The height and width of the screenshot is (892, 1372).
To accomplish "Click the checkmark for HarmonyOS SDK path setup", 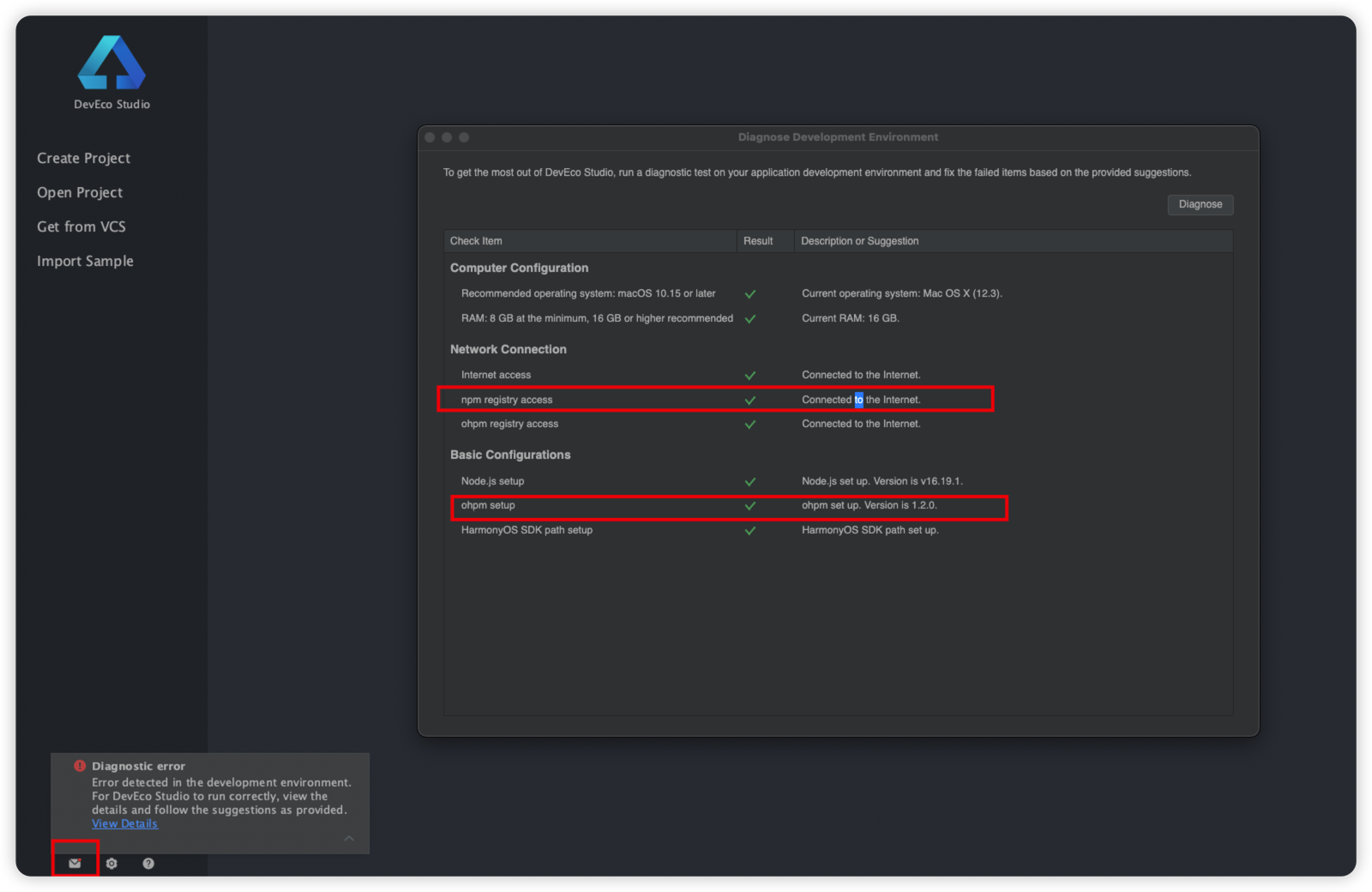I will [x=750, y=531].
